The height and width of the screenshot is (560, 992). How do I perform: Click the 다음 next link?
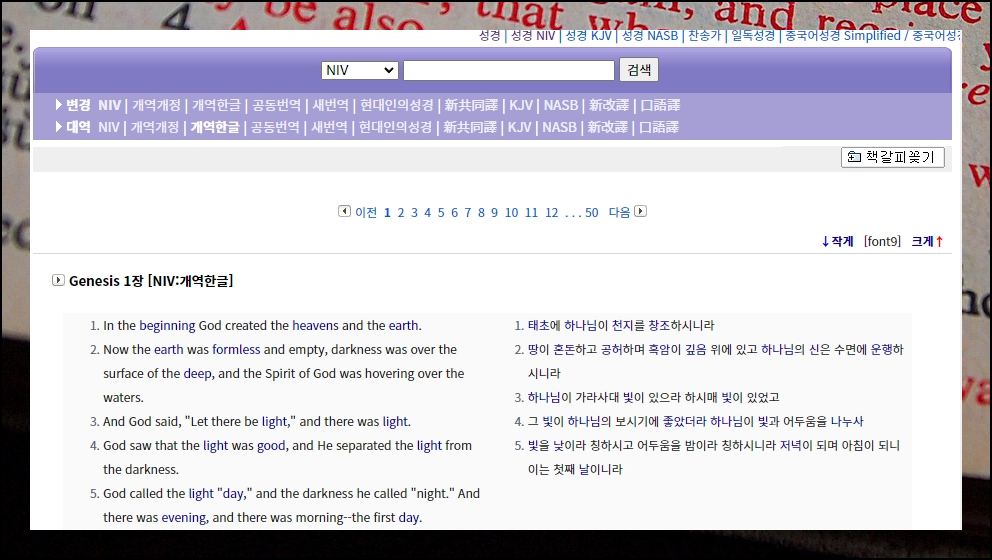[619, 213]
